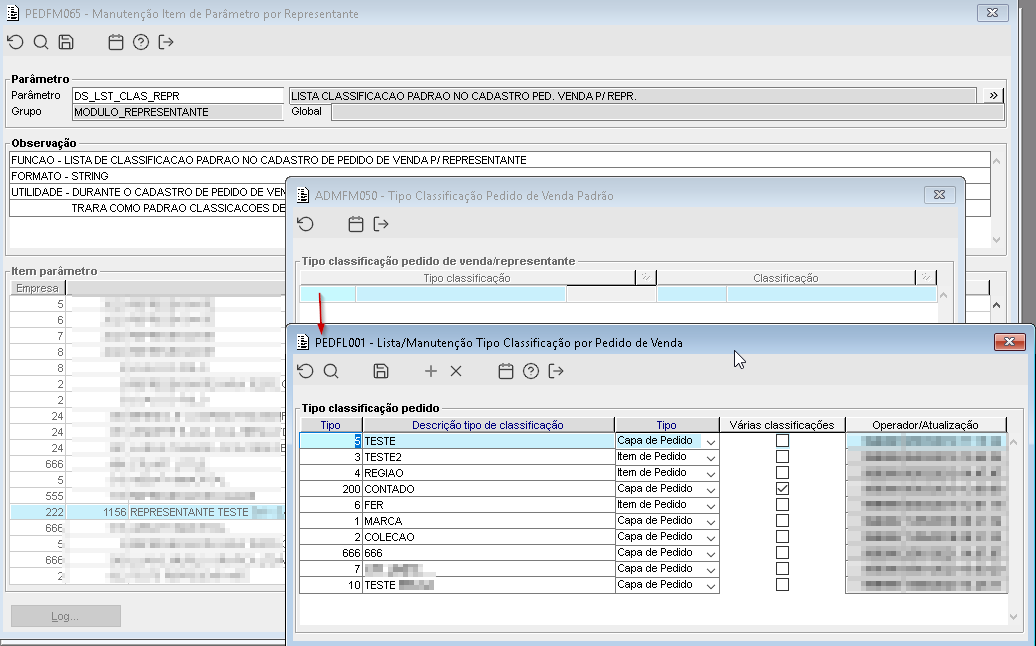Click save diskette icon in PEDFM065 toolbar

[66, 42]
